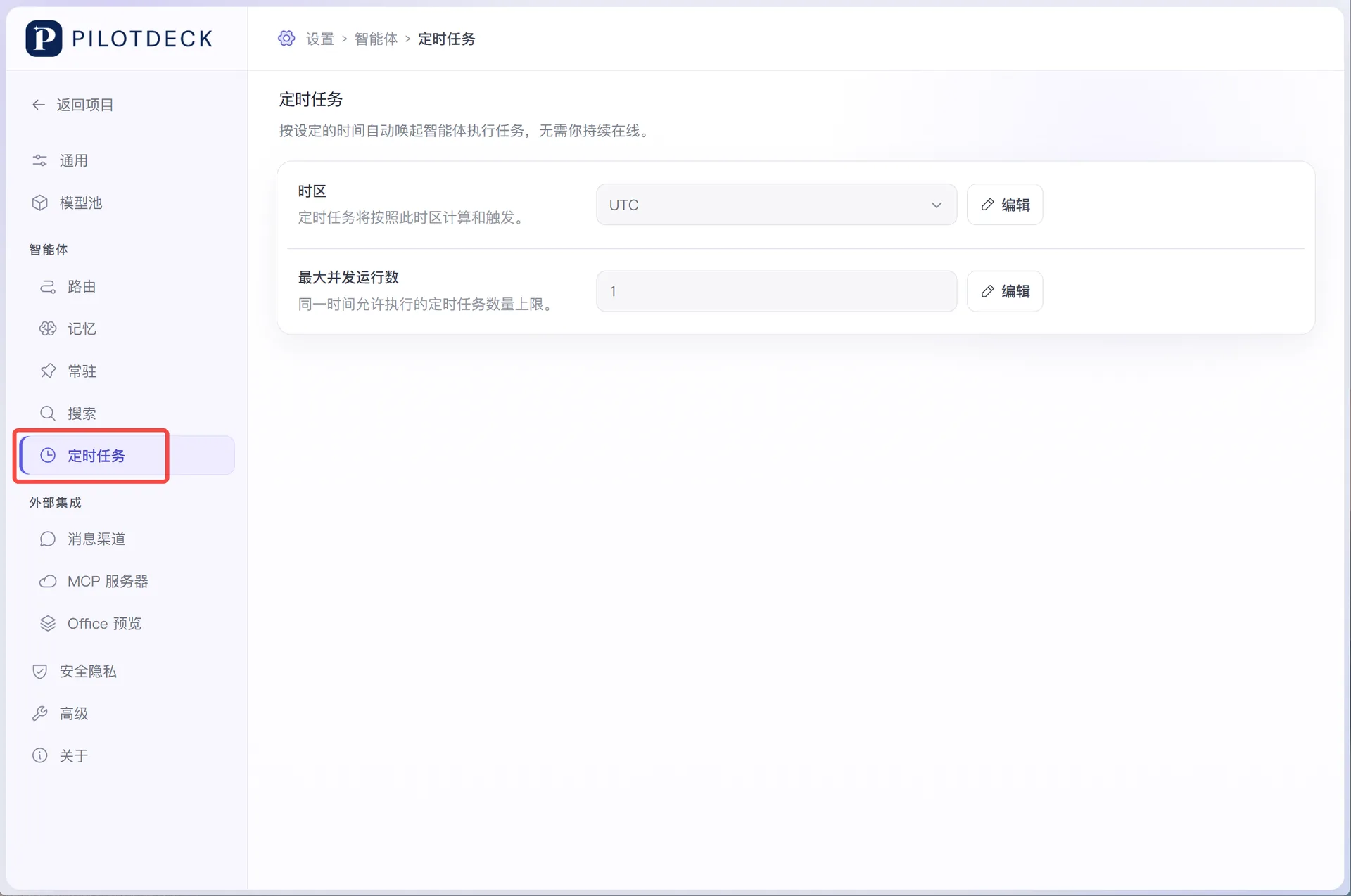Edit the 最大并发运行数 setting

1005,291
